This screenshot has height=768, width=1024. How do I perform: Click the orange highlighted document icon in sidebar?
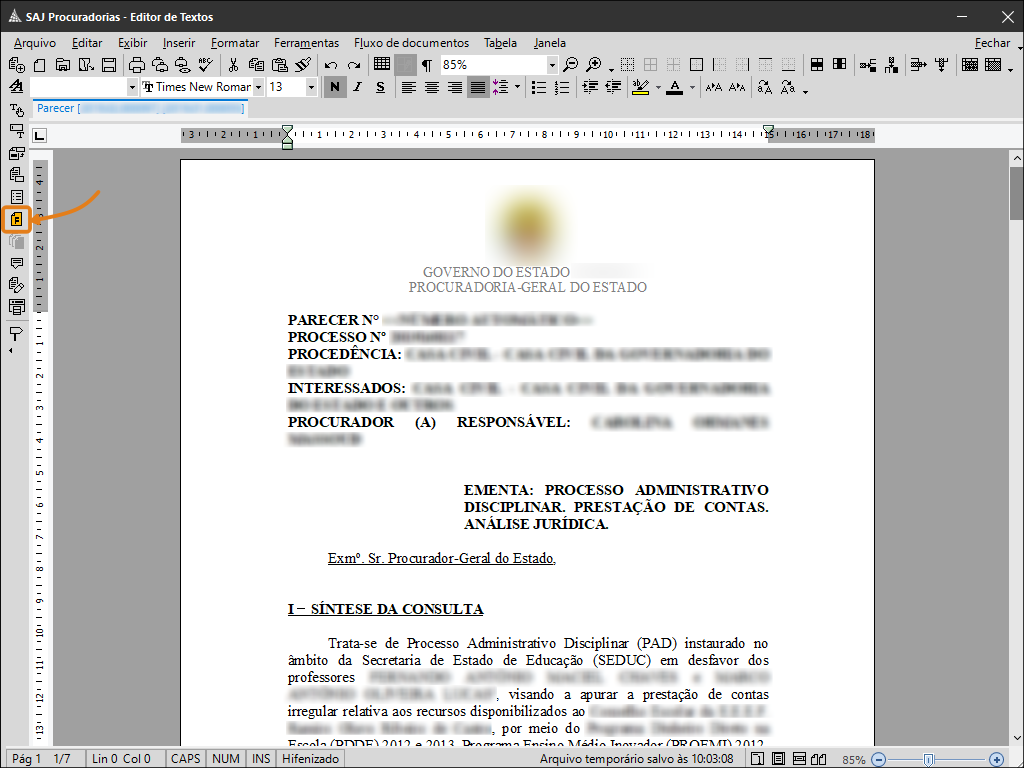tap(17, 219)
